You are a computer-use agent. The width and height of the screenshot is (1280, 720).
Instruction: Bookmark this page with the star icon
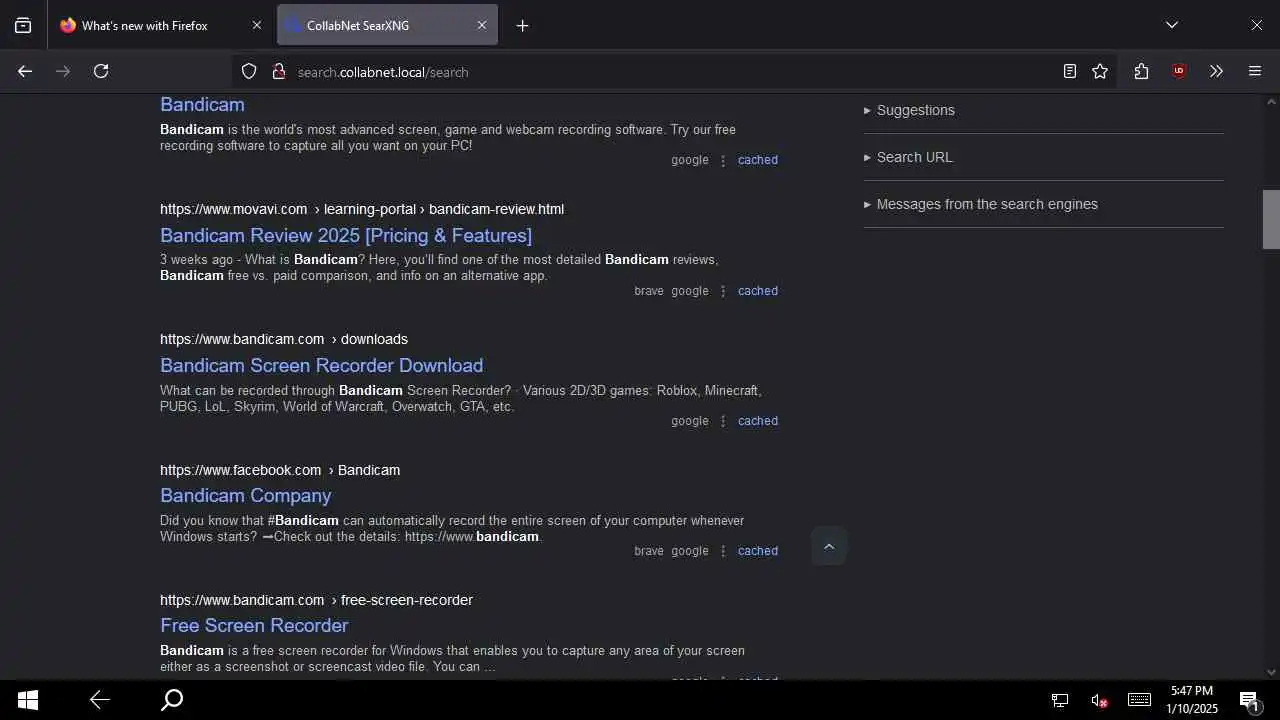coord(1100,71)
